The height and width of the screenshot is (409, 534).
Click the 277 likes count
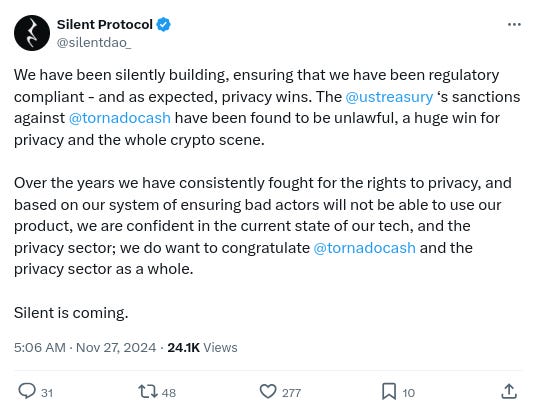[291, 393]
